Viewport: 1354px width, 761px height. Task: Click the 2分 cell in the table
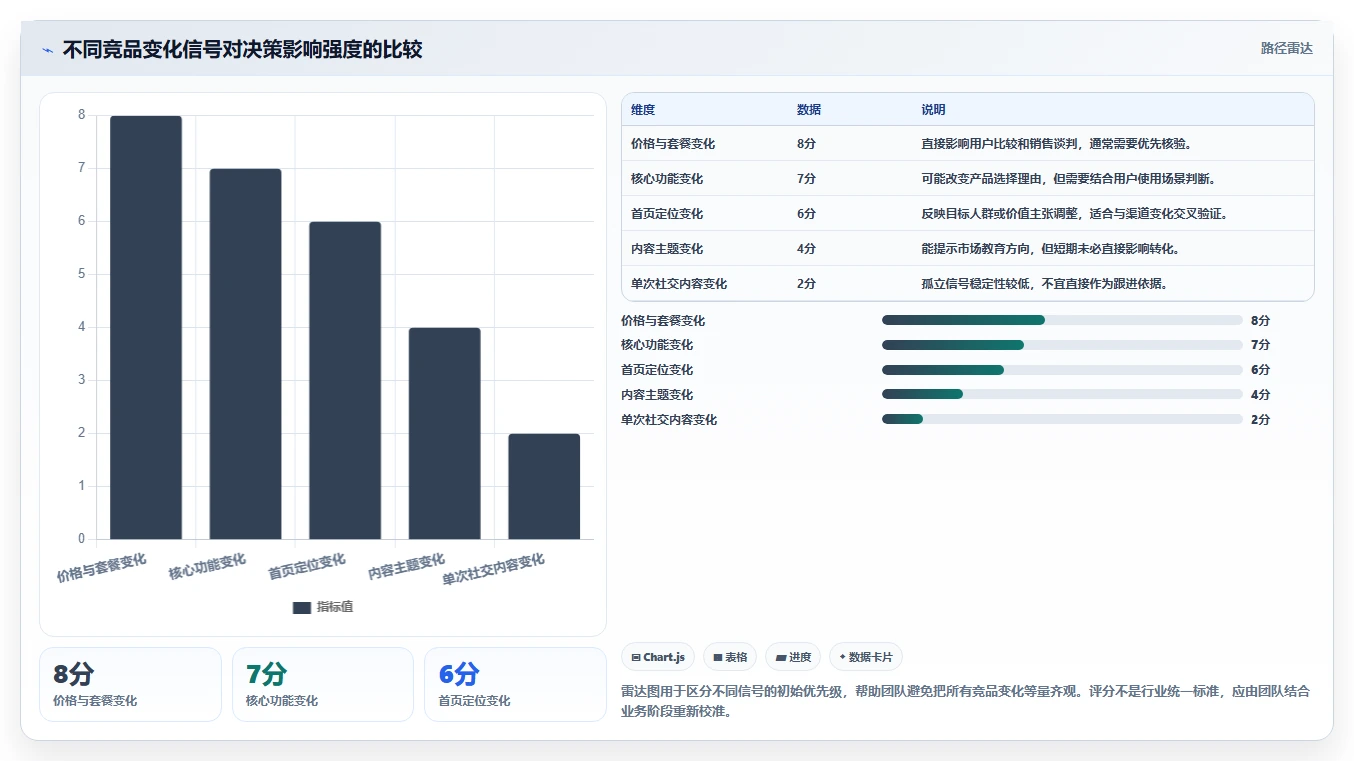807,284
